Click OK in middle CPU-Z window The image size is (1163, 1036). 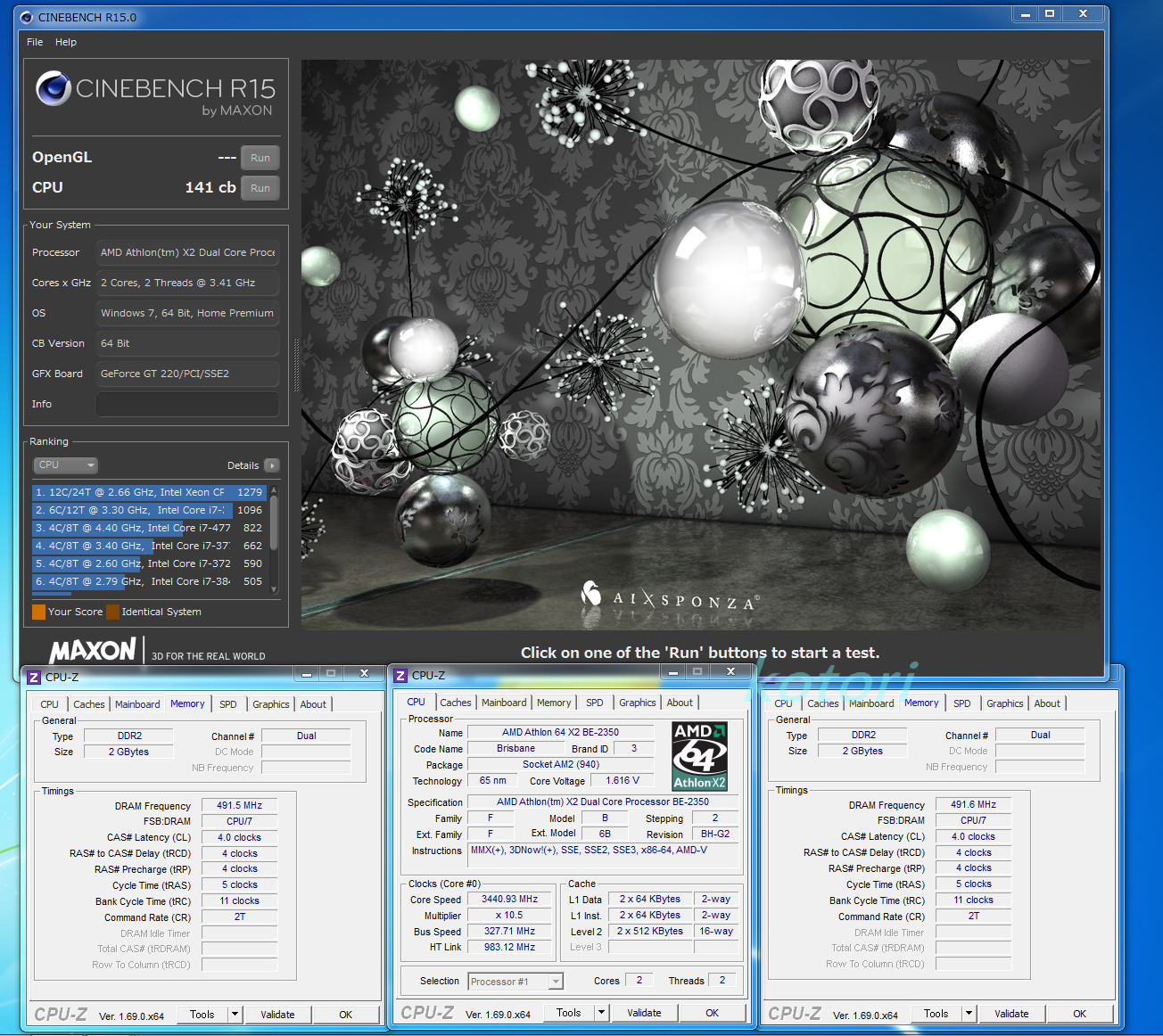click(713, 1013)
